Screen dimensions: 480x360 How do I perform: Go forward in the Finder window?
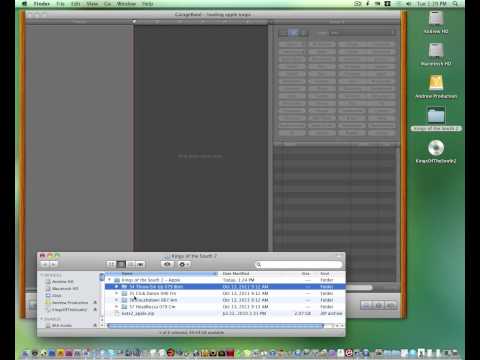53,264
